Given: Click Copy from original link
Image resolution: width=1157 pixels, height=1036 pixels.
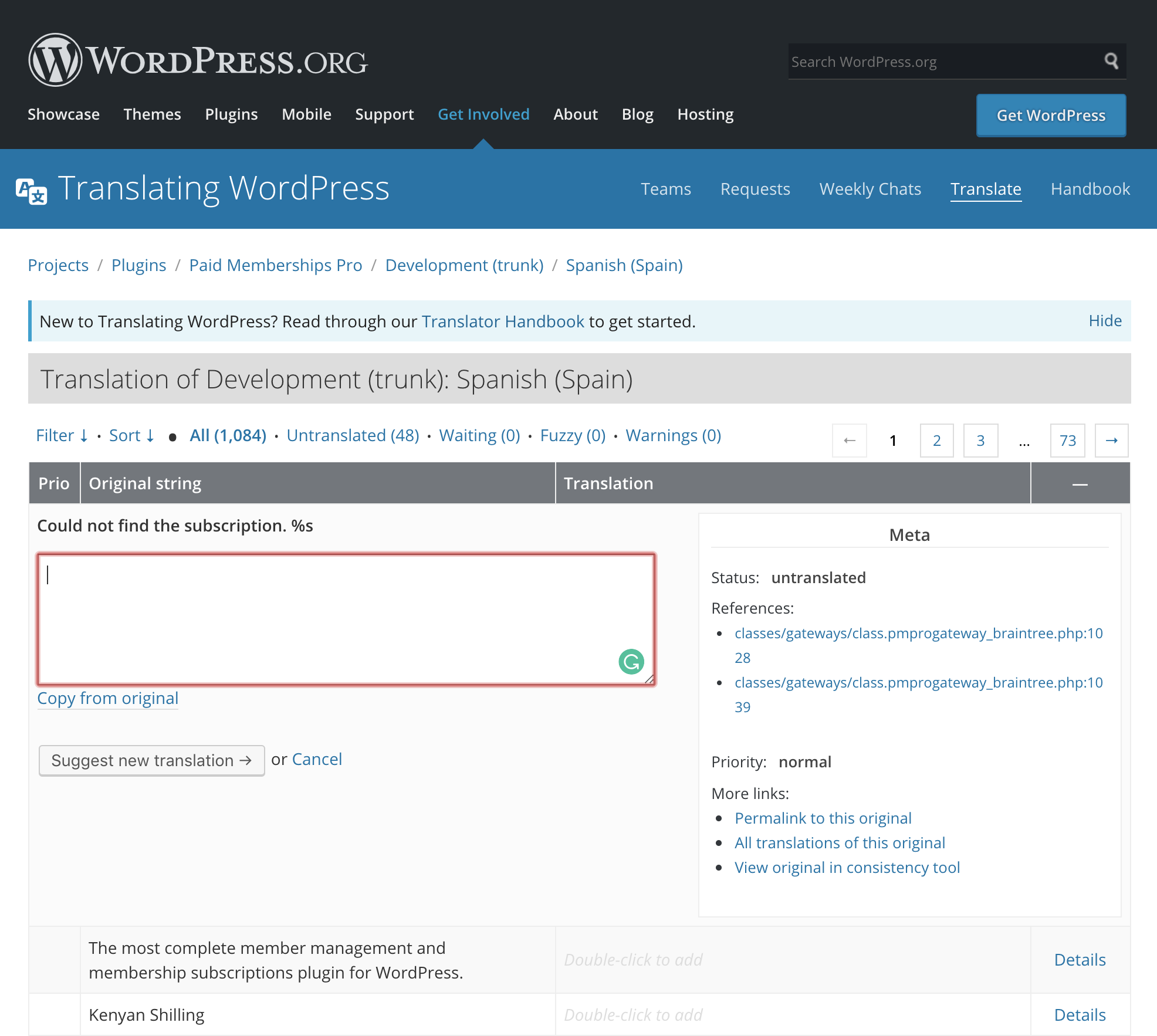Looking at the screenshot, I should pyautogui.click(x=107, y=698).
